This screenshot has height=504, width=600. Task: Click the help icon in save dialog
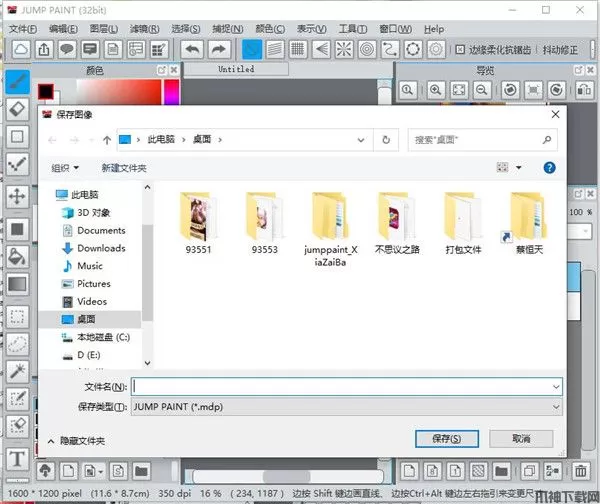pos(549,168)
